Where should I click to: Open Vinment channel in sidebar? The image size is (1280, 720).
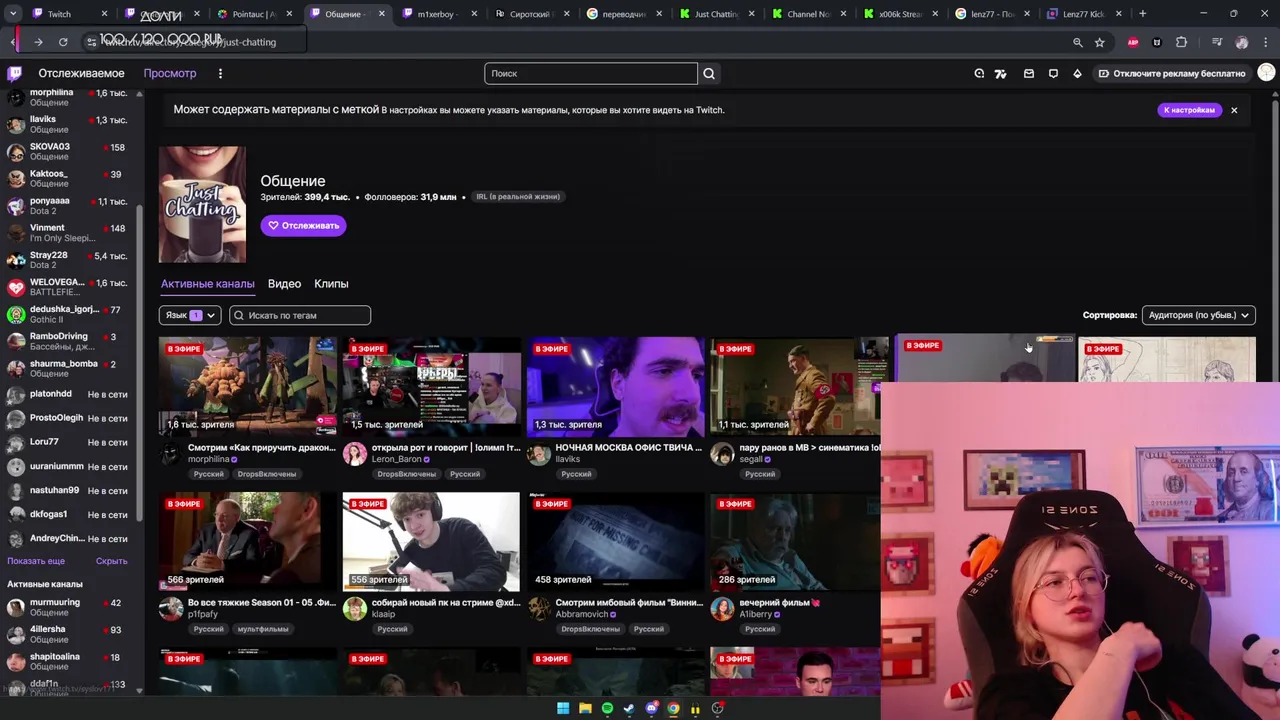coord(70,232)
